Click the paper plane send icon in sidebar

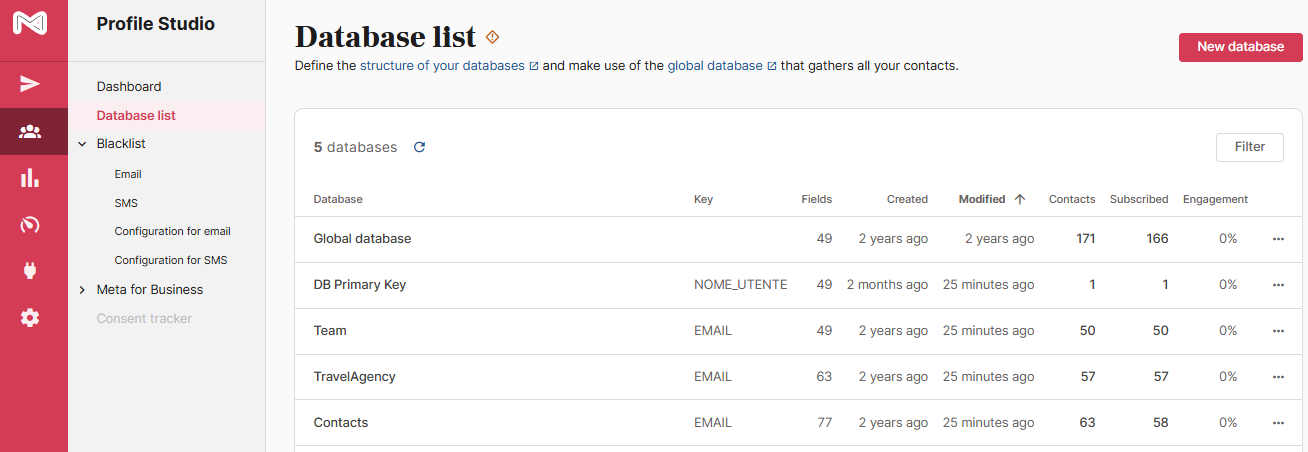click(30, 83)
